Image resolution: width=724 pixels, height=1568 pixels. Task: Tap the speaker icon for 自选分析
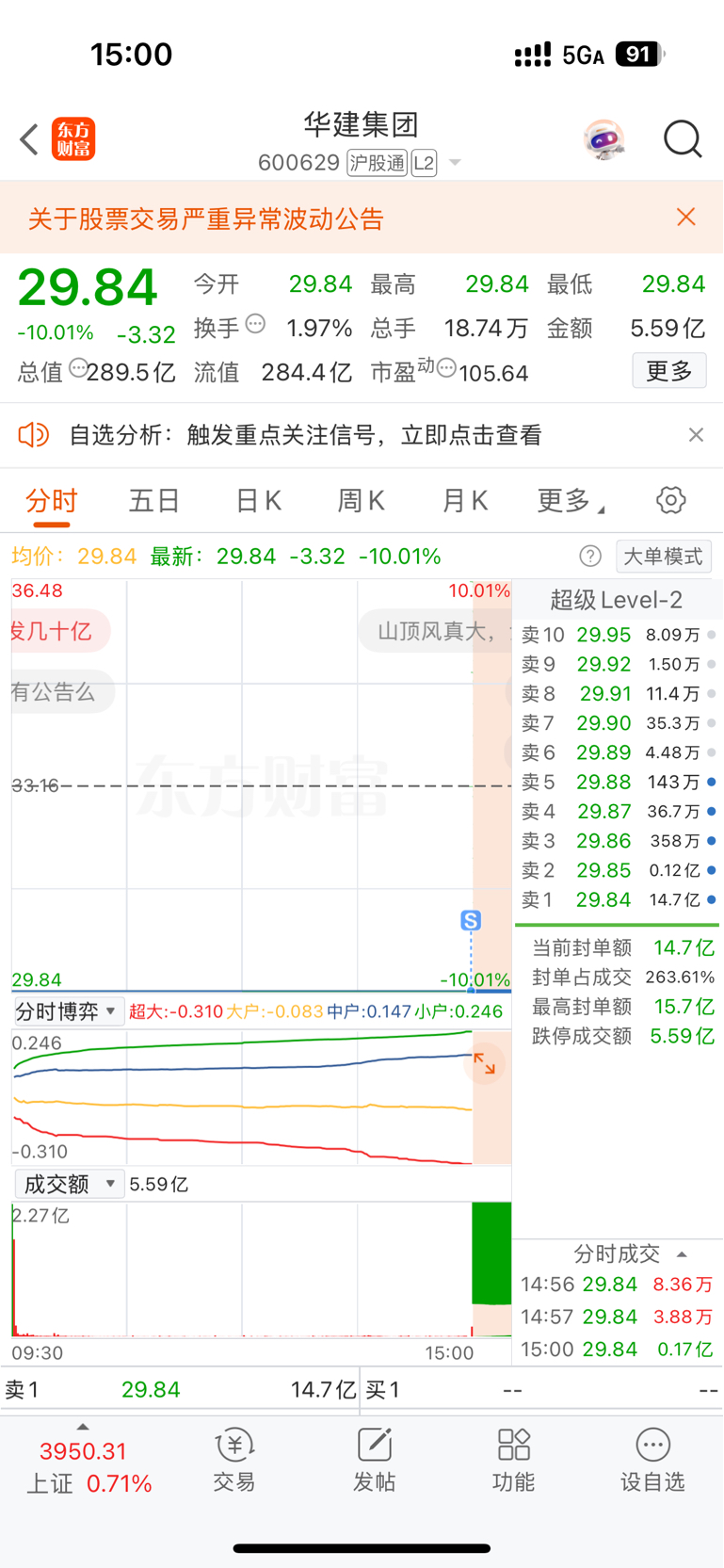(x=33, y=435)
